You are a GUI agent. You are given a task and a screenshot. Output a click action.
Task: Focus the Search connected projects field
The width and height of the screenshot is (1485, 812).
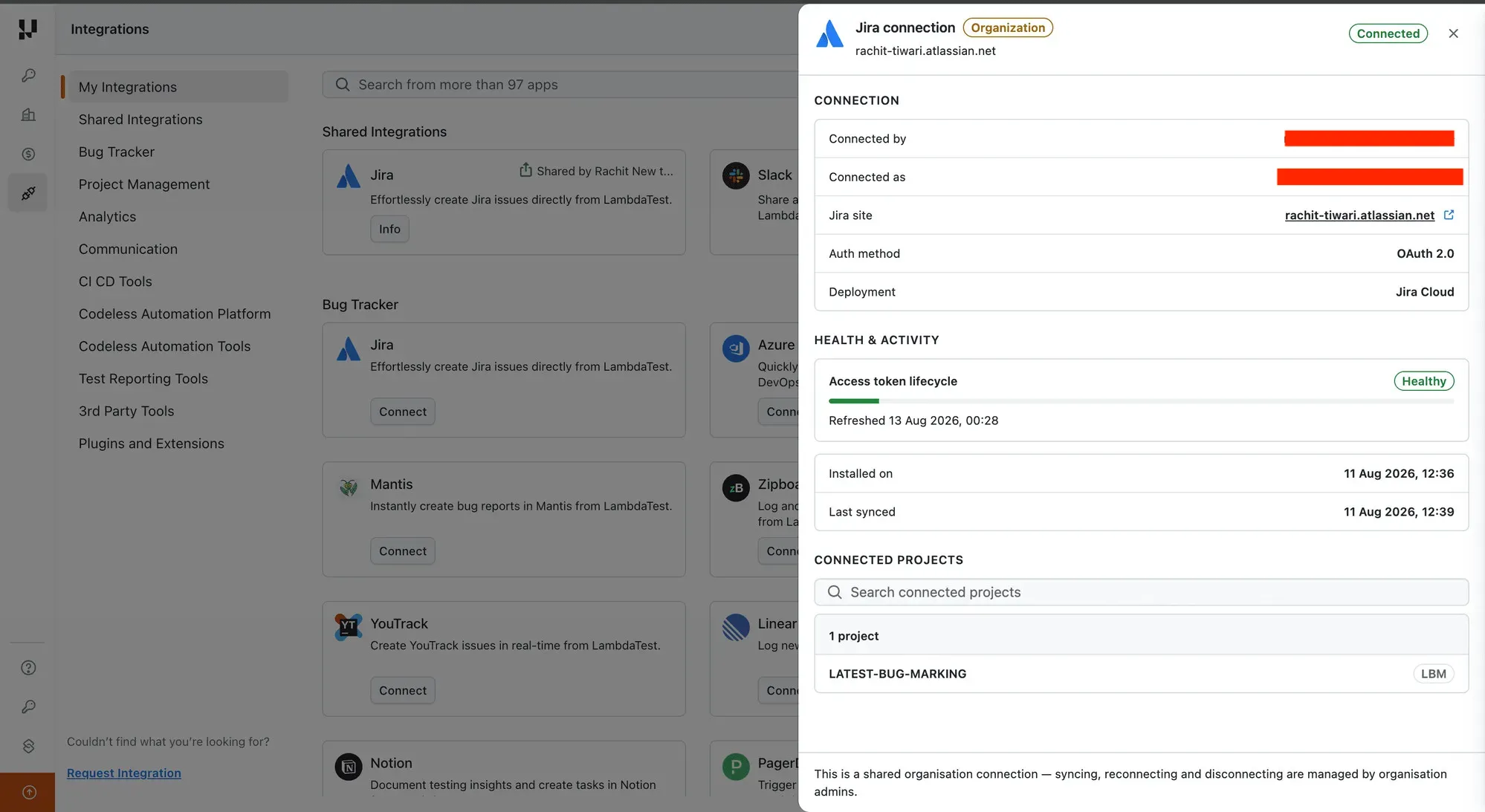coord(1141,592)
